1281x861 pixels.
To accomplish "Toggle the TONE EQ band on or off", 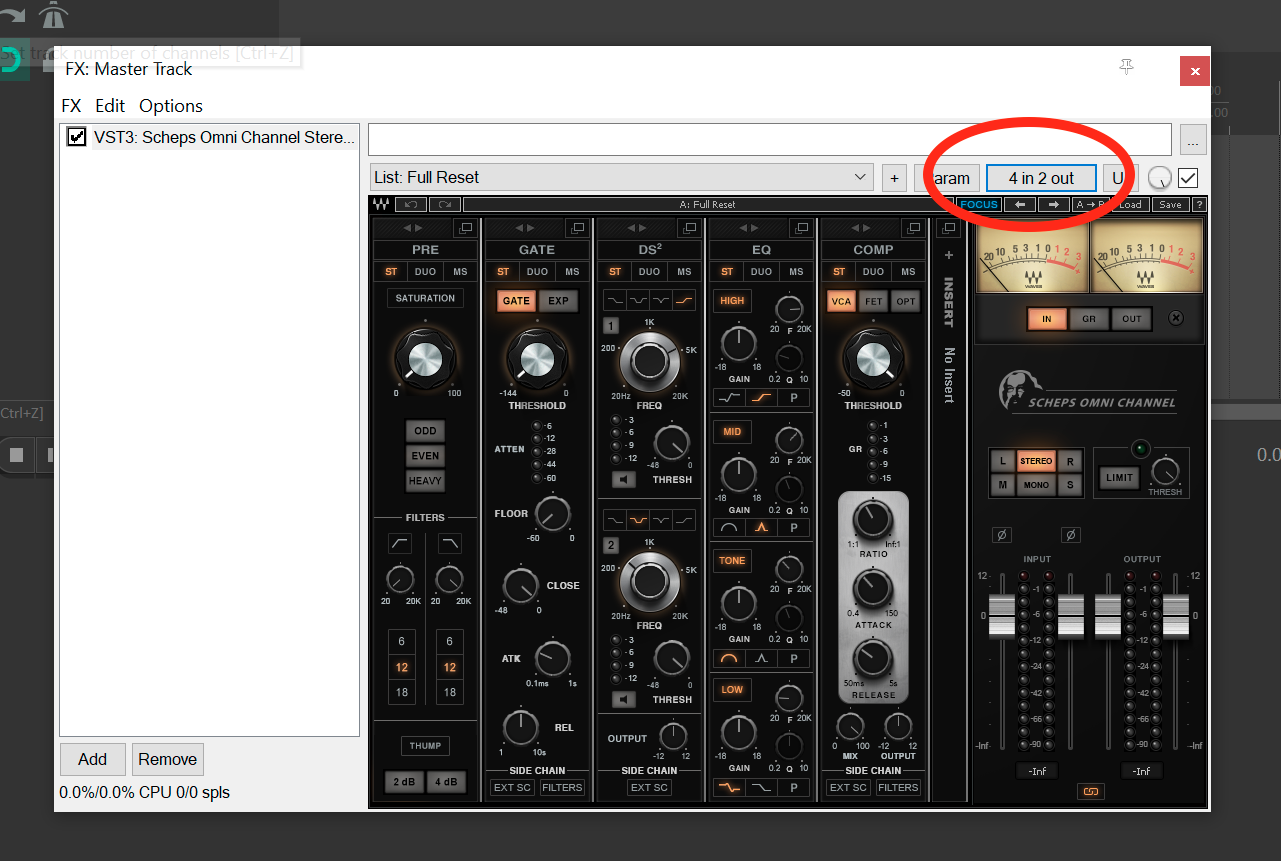I will pyautogui.click(x=733, y=560).
